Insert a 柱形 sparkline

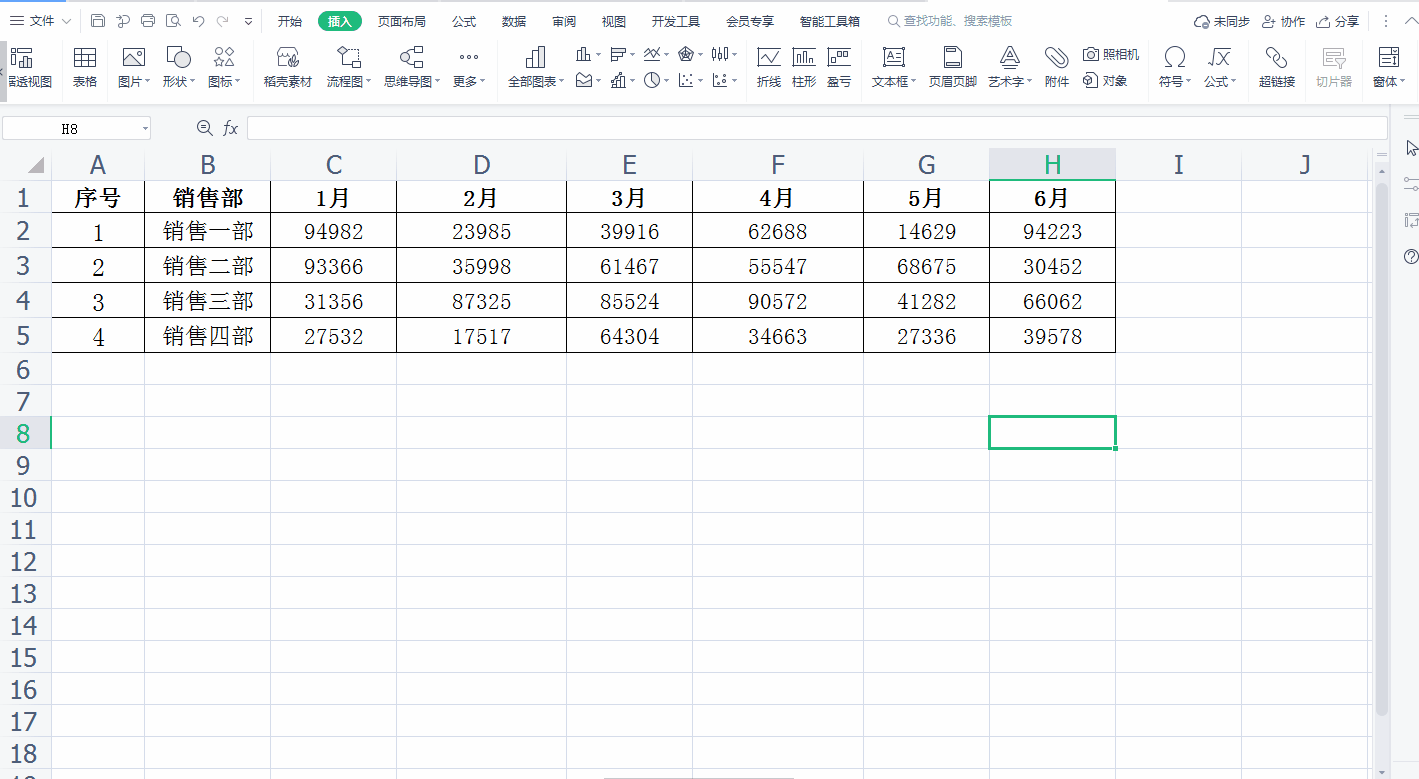pos(804,68)
